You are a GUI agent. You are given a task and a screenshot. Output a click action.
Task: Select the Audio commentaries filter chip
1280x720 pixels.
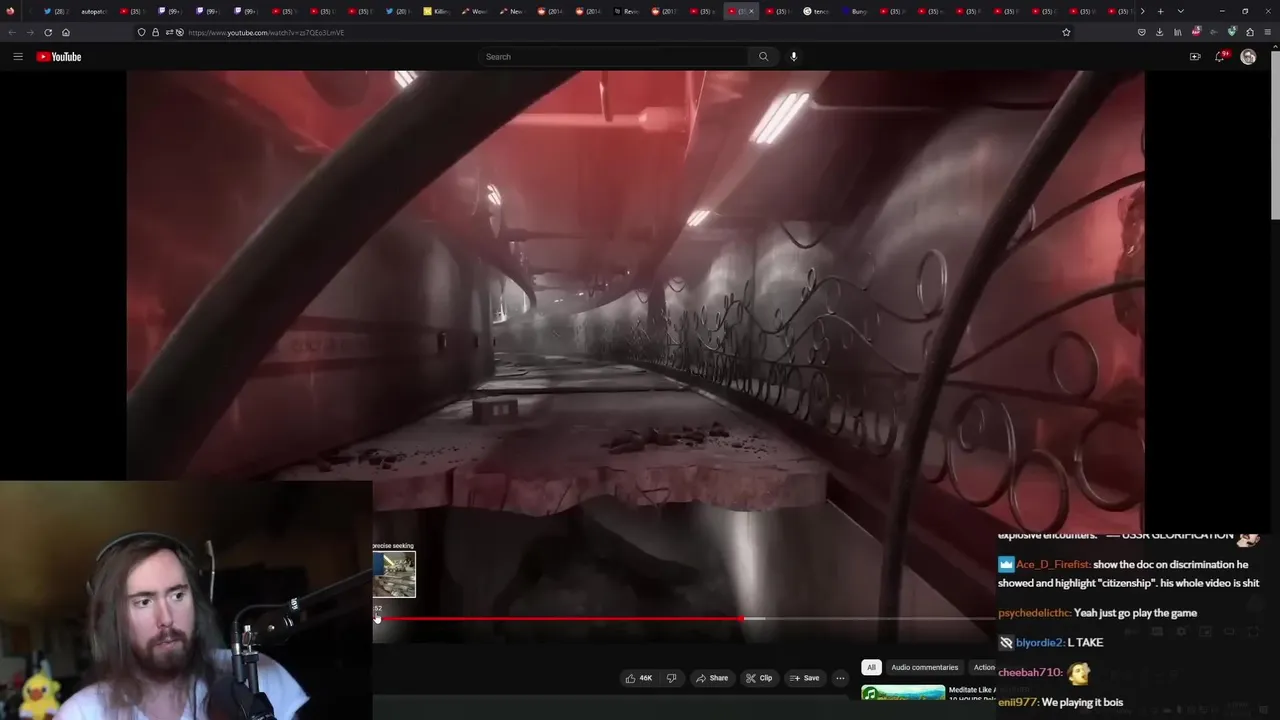coord(924,667)
